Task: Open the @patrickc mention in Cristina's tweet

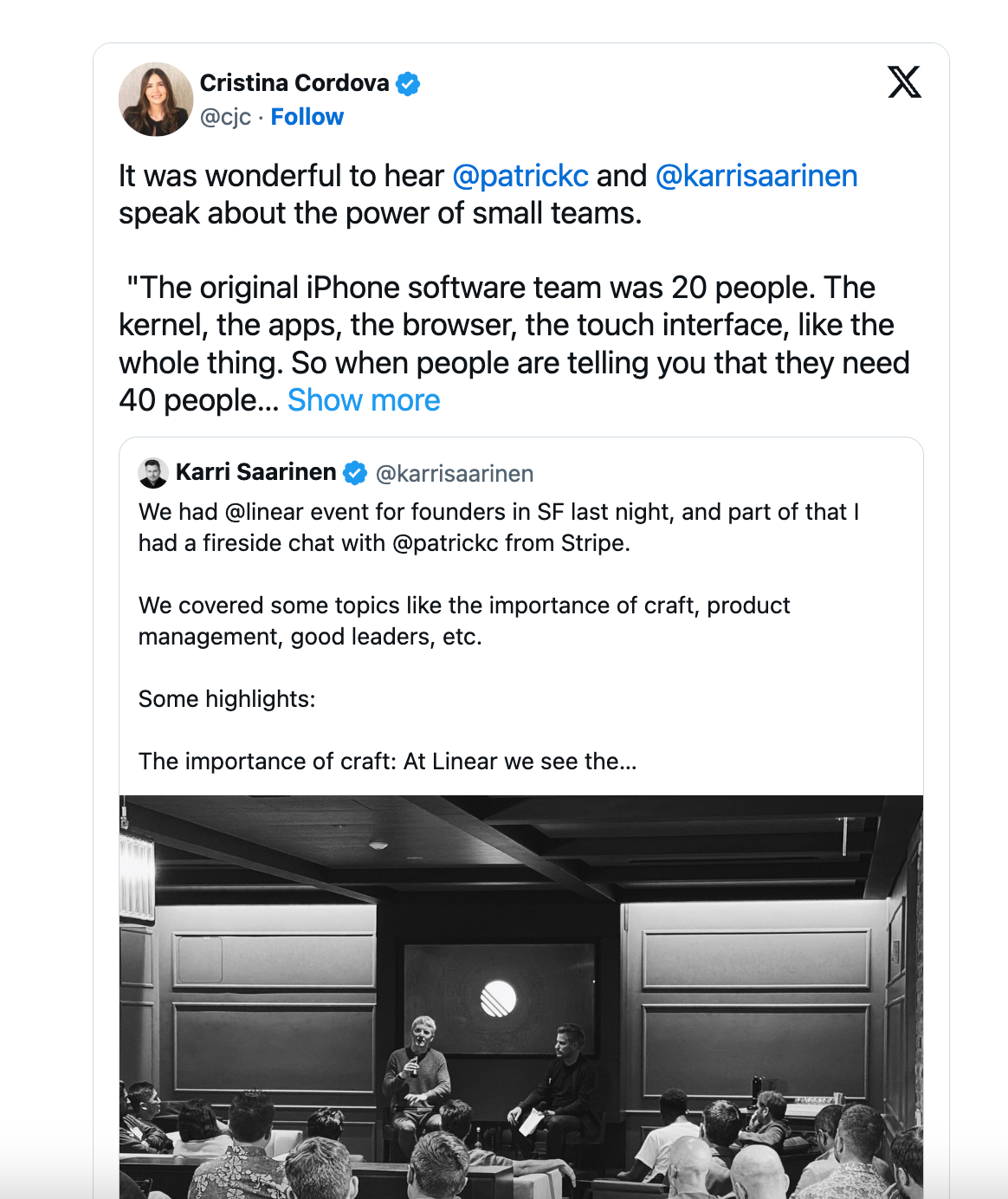Action: point(520,176)
